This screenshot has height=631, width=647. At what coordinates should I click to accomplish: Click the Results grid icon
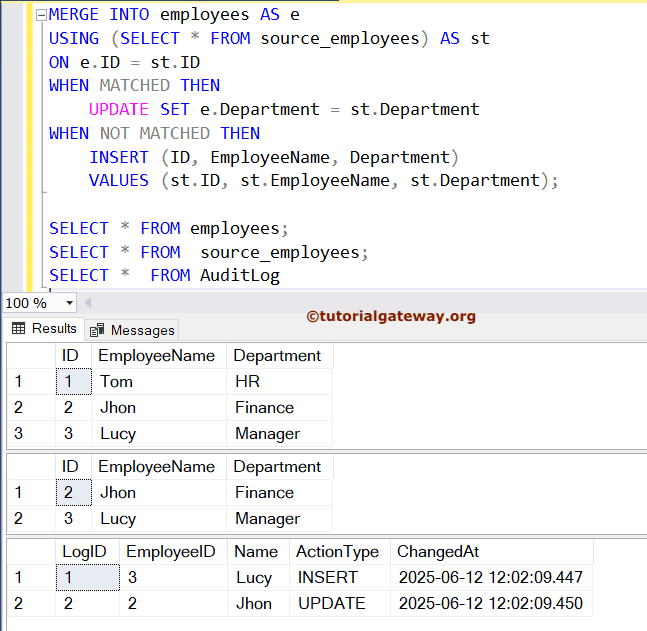coord(19,328)
